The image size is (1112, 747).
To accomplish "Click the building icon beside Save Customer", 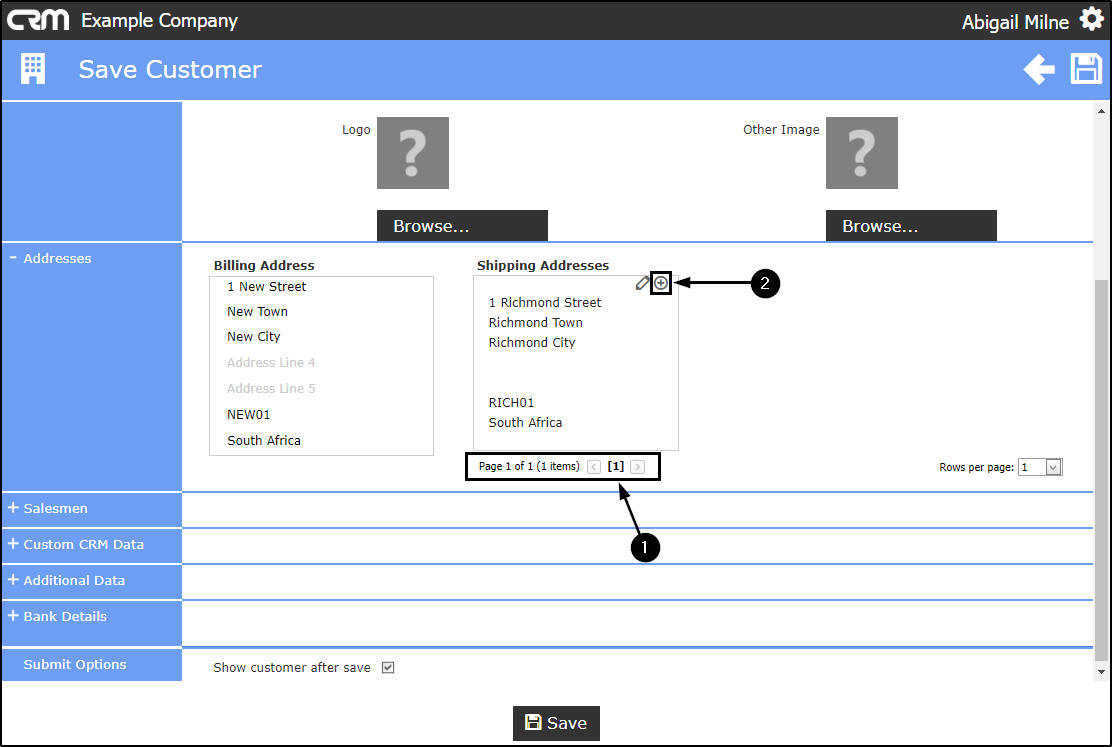I will click(x=33, y=69).
